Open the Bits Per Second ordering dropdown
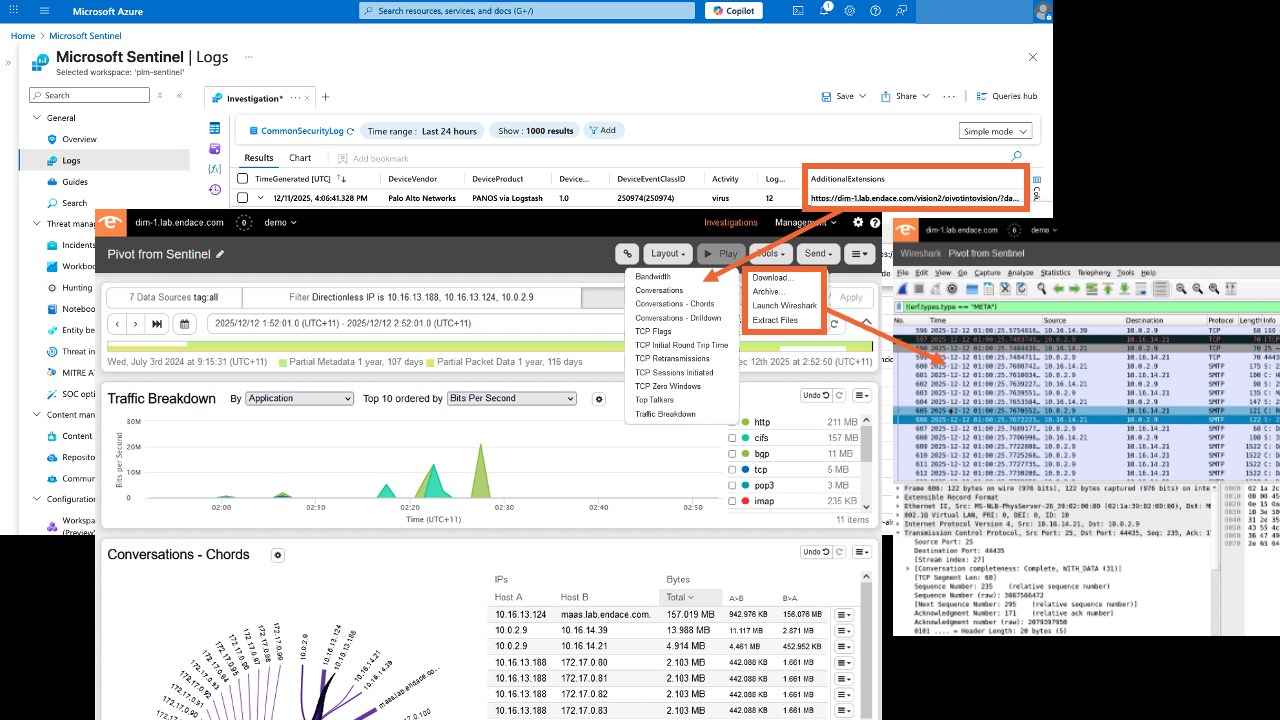1280x720 pixels. click(x=512, y=398)
